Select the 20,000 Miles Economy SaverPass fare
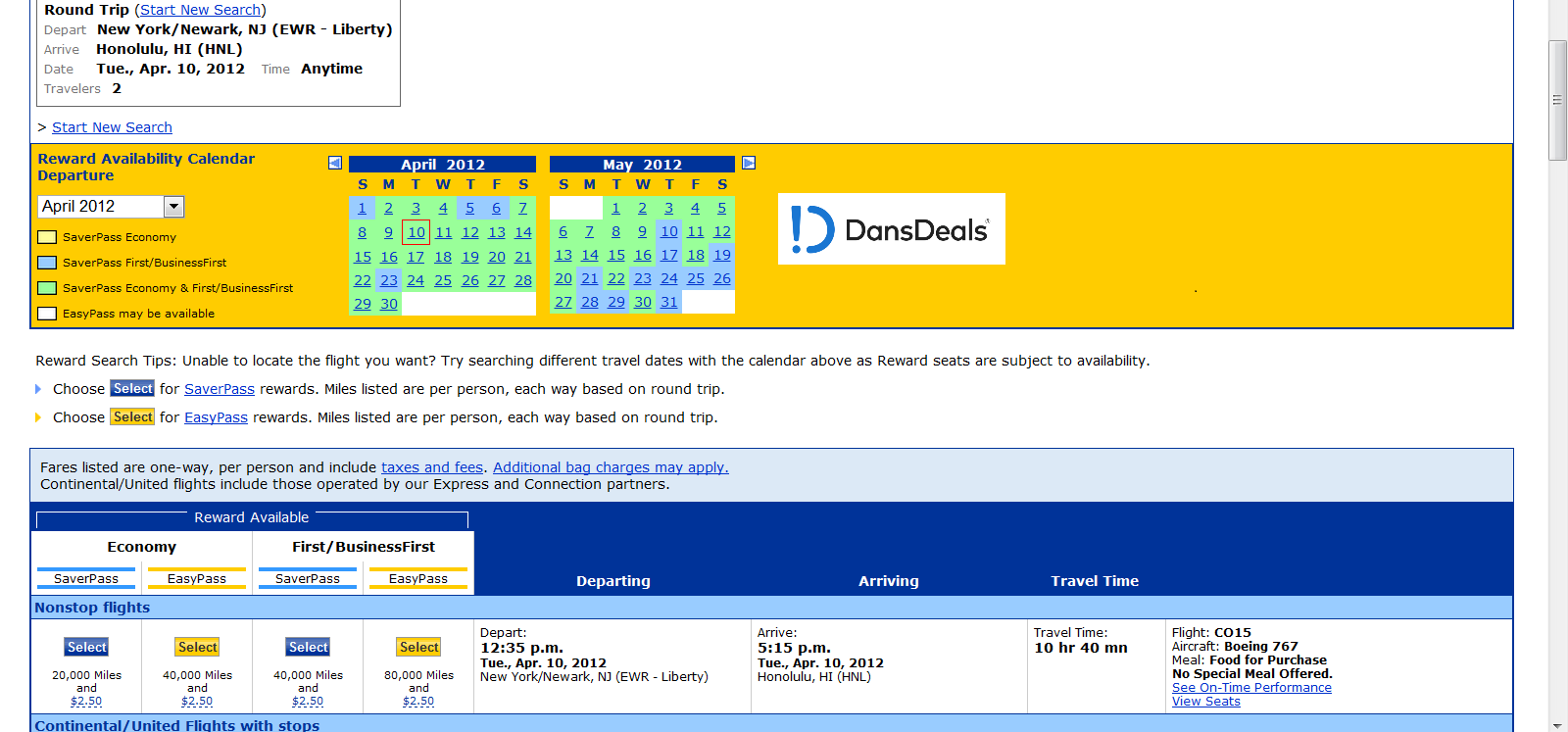Screen dimensions: 1568x732 pos(87,648)
